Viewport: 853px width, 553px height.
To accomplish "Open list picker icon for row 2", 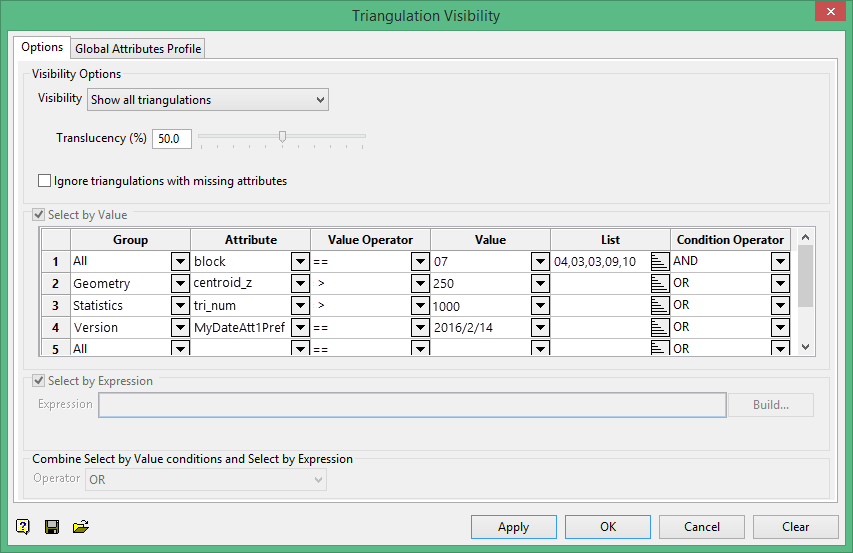I will pyautogui.click(x=660, y=284).
